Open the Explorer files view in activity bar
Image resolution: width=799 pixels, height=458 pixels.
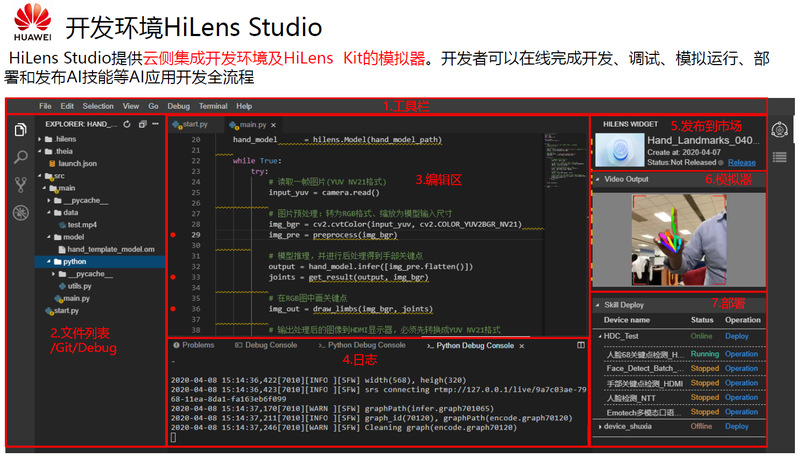[x=20, y=130]
